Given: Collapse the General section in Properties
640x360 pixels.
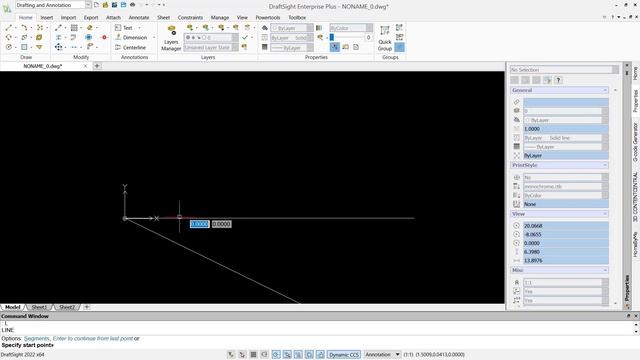Looking at the screenshot, I should pos(605,90).
